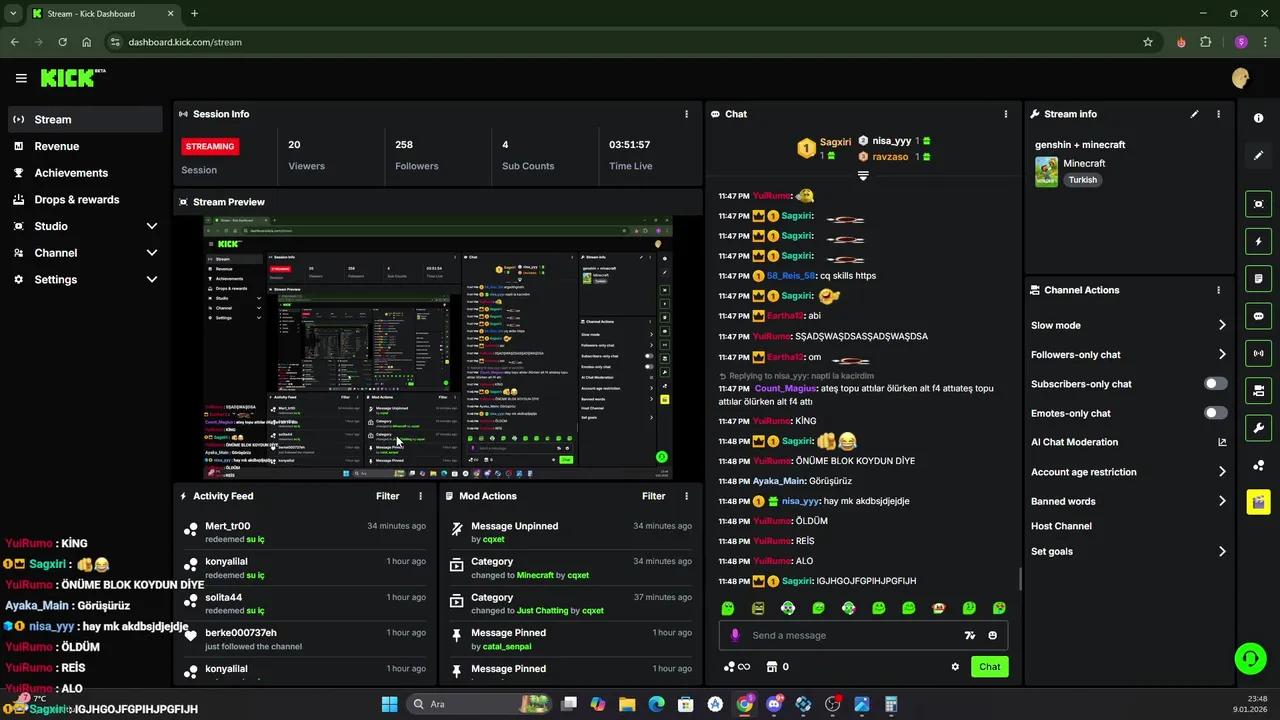Click the pencil icon in right sidebar
This screenshot has height=720, width=1280.
pos(1258,155)
